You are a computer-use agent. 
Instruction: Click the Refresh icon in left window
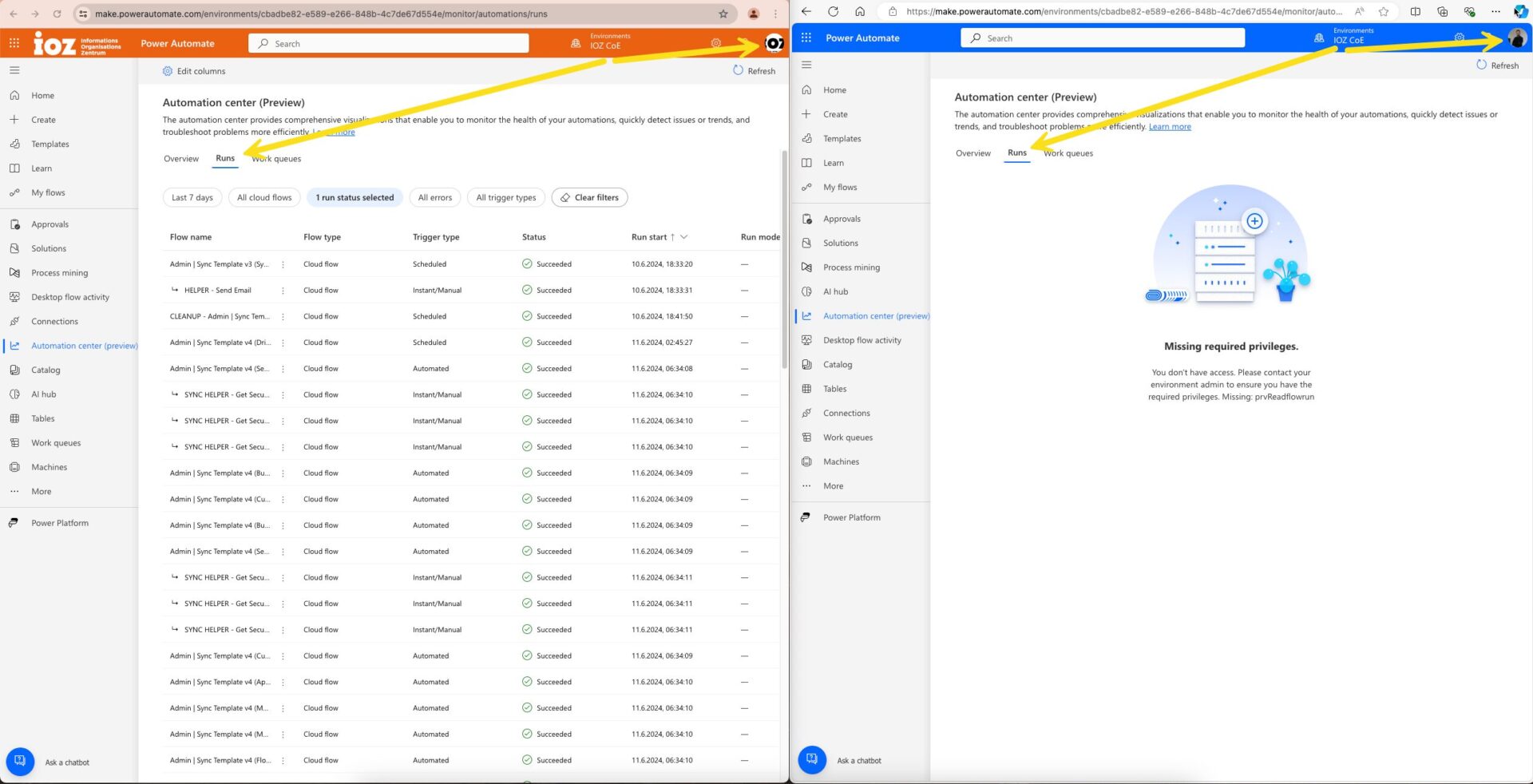click(x=738, y=70)
